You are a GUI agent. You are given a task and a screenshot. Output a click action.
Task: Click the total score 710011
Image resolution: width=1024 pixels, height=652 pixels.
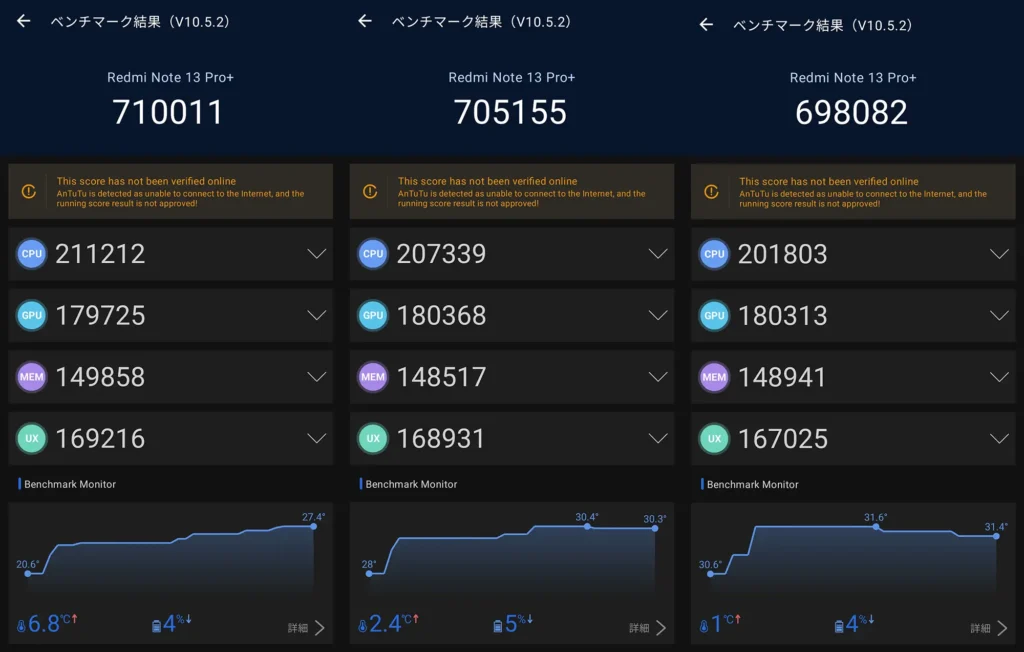tap(170, 112)
